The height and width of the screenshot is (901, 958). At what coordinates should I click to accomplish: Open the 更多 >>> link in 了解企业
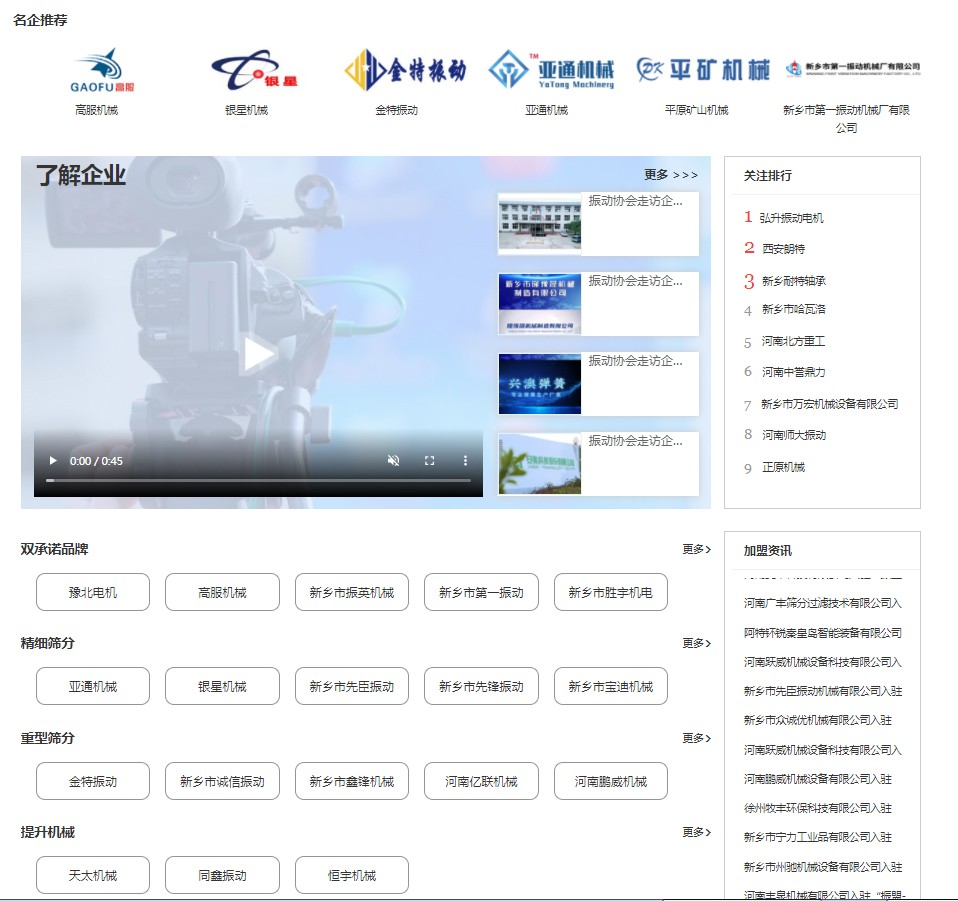pyautogui.click(x=671, y=175)
